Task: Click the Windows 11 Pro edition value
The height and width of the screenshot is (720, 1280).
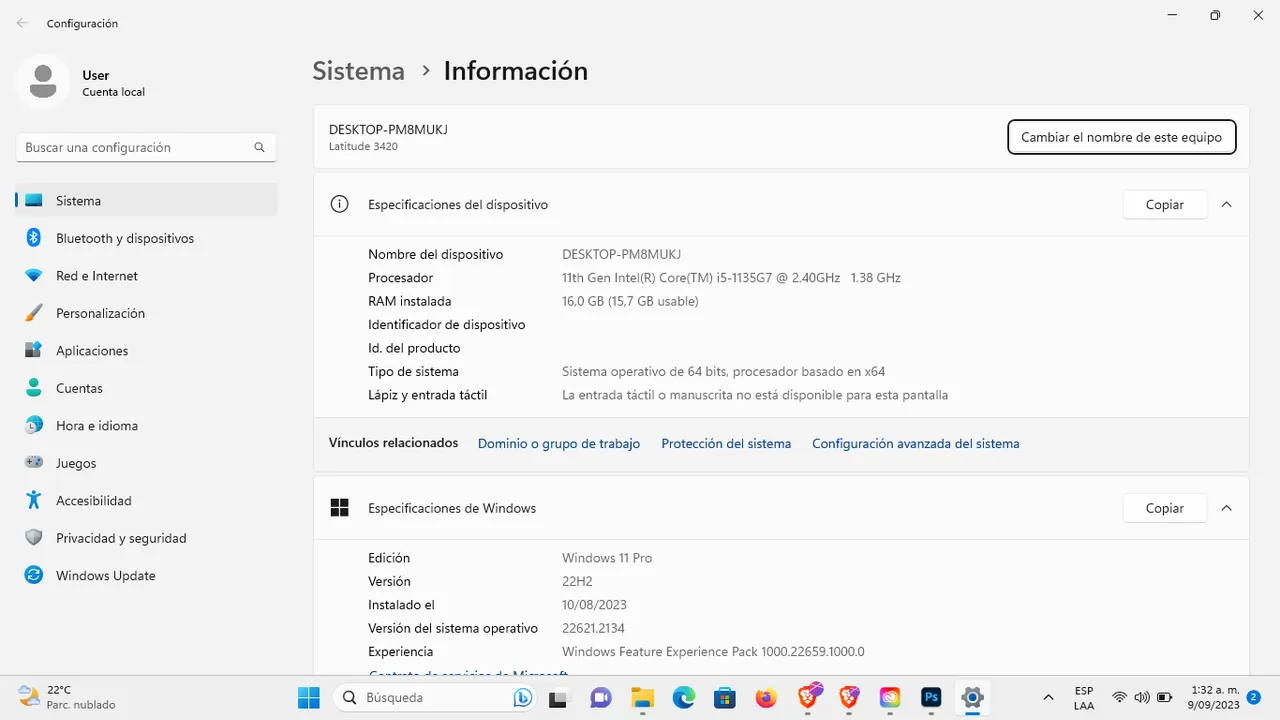Action: tap(607, 558)
